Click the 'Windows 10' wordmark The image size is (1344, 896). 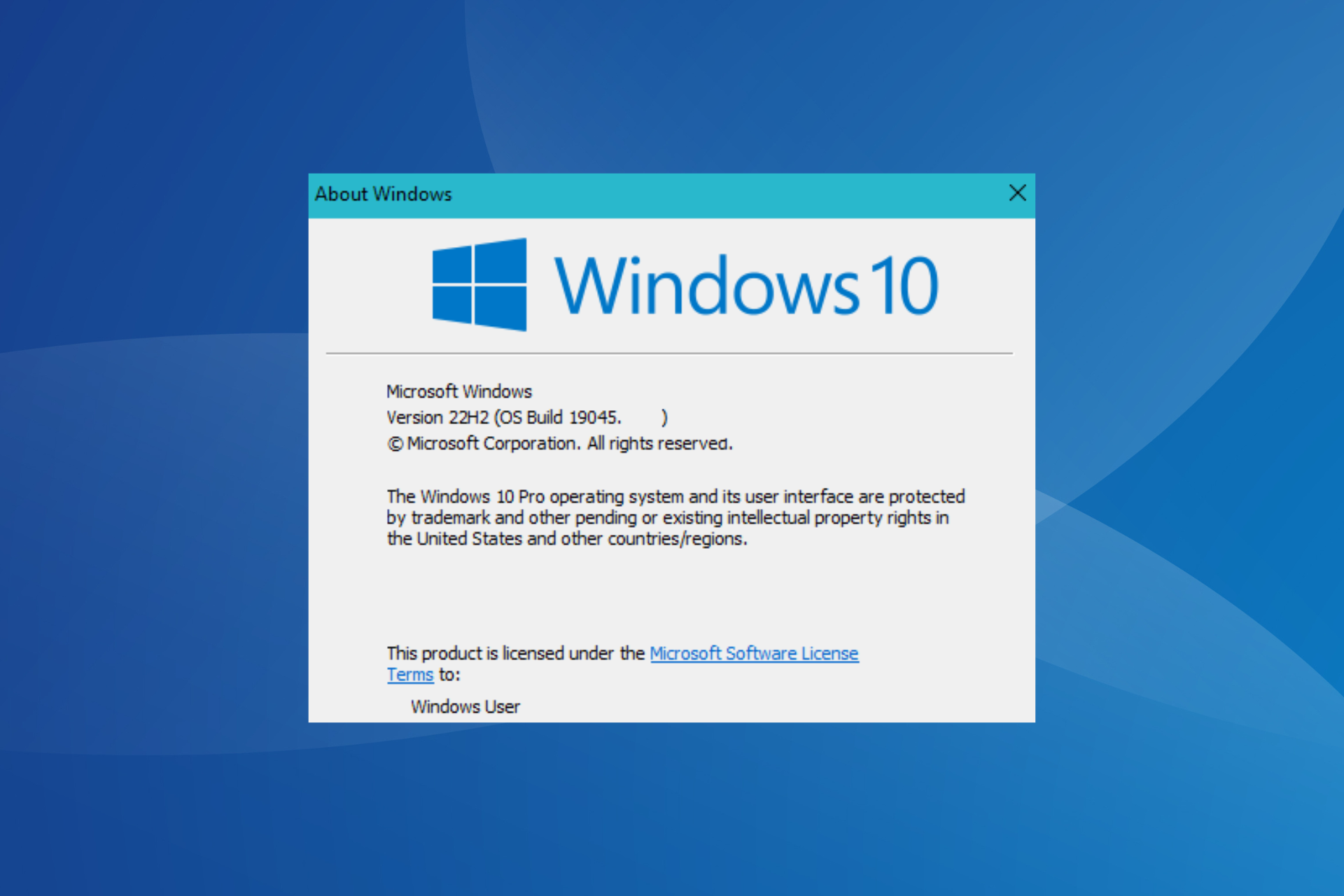point(746,285)
